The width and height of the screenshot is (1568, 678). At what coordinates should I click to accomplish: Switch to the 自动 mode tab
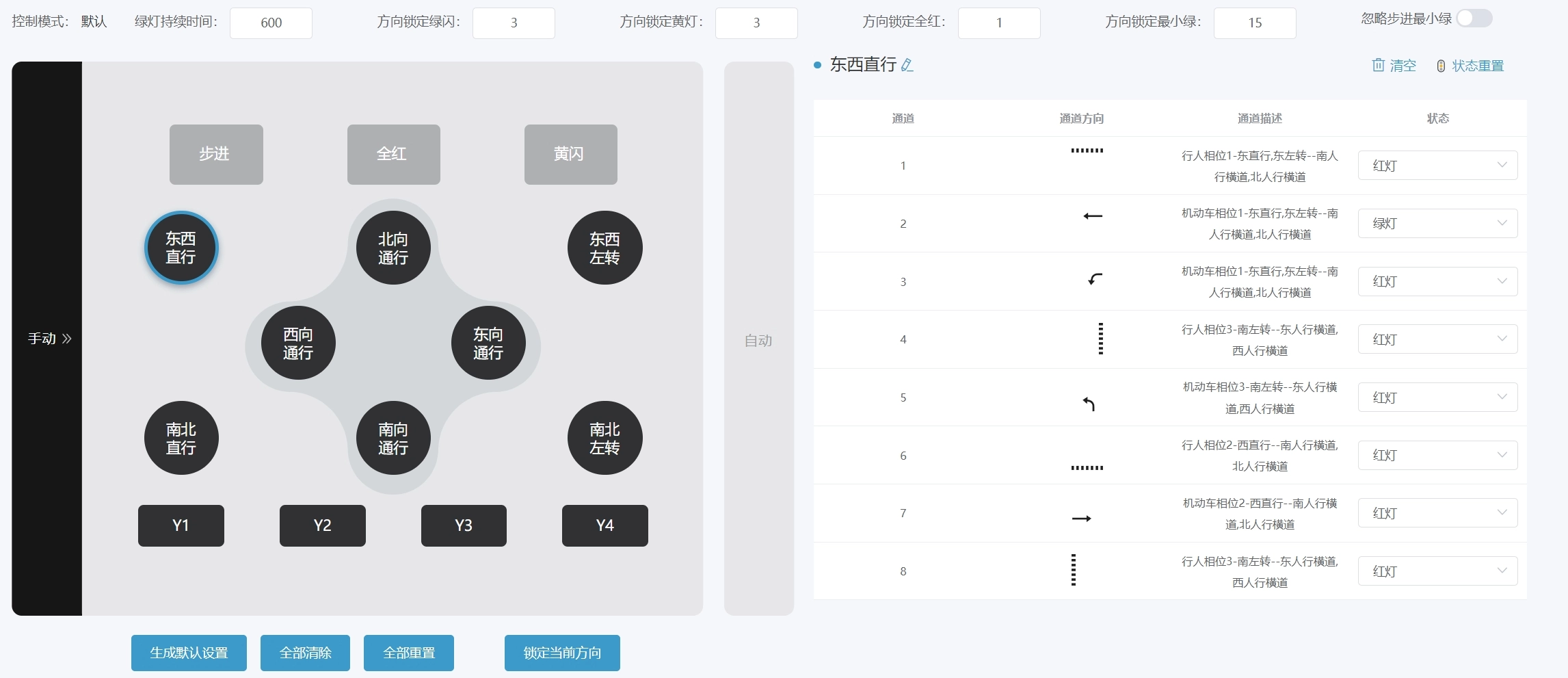[758, 339]
